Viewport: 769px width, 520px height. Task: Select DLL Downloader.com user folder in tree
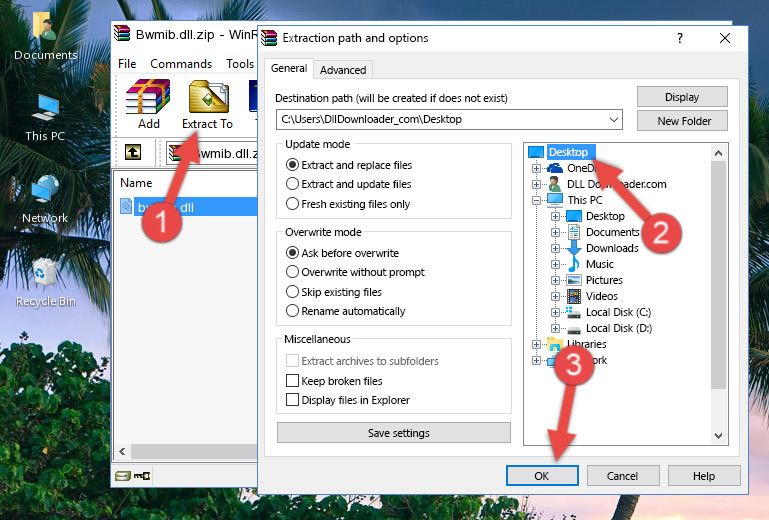coord(616,184)
